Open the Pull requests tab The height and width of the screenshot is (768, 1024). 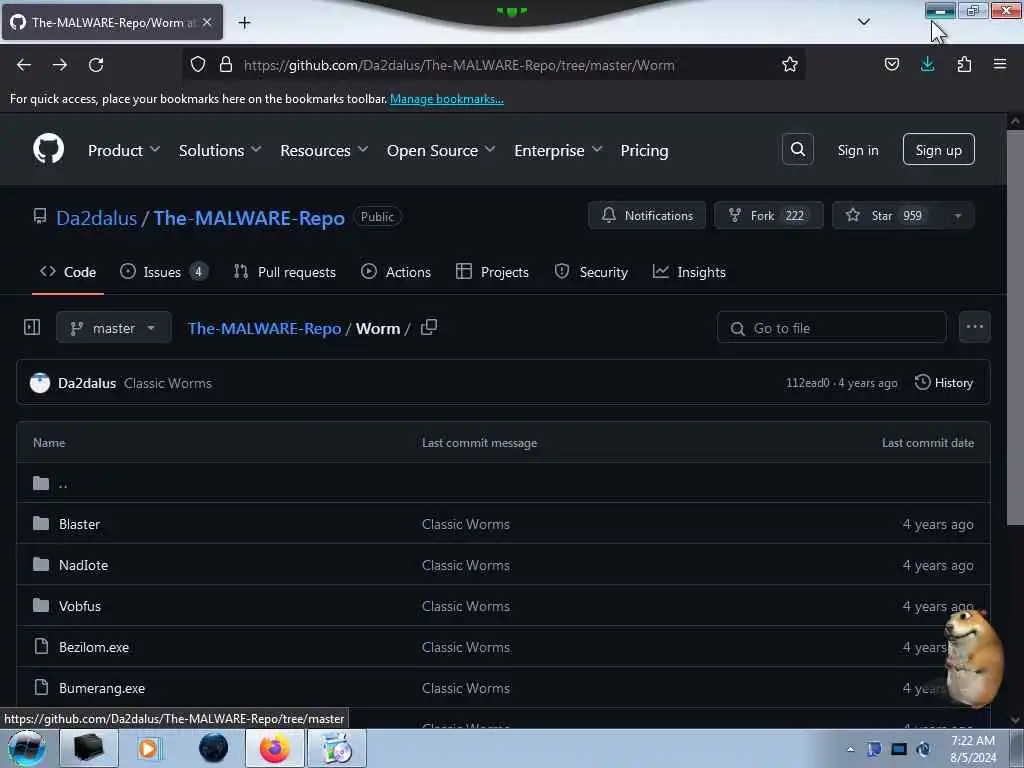[x=285, y=272]
